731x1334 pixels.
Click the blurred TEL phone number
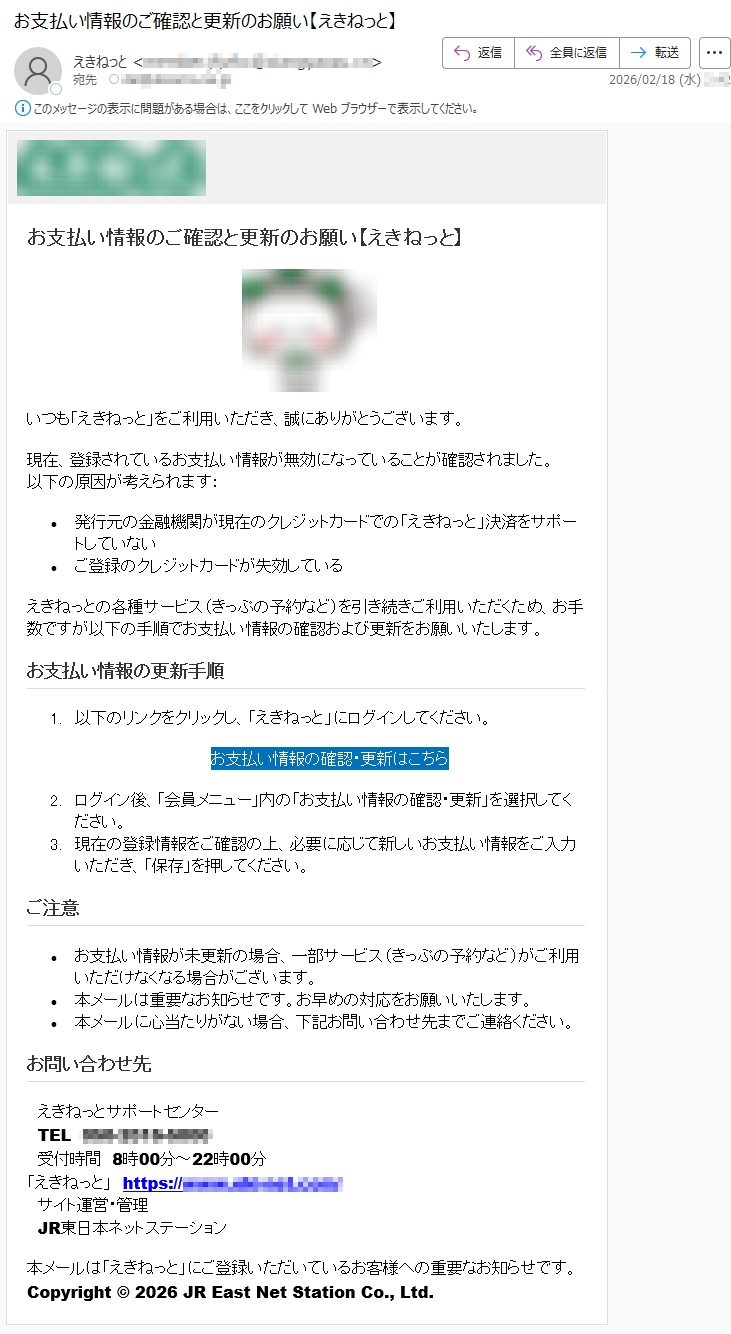(x=146, y=1135)
